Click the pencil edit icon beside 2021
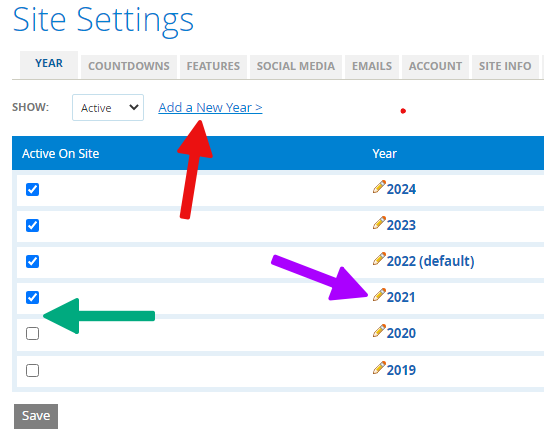Image resolution: width=544 pixels, height=440 pixels. pyautogui.click(x=379, y=295)
